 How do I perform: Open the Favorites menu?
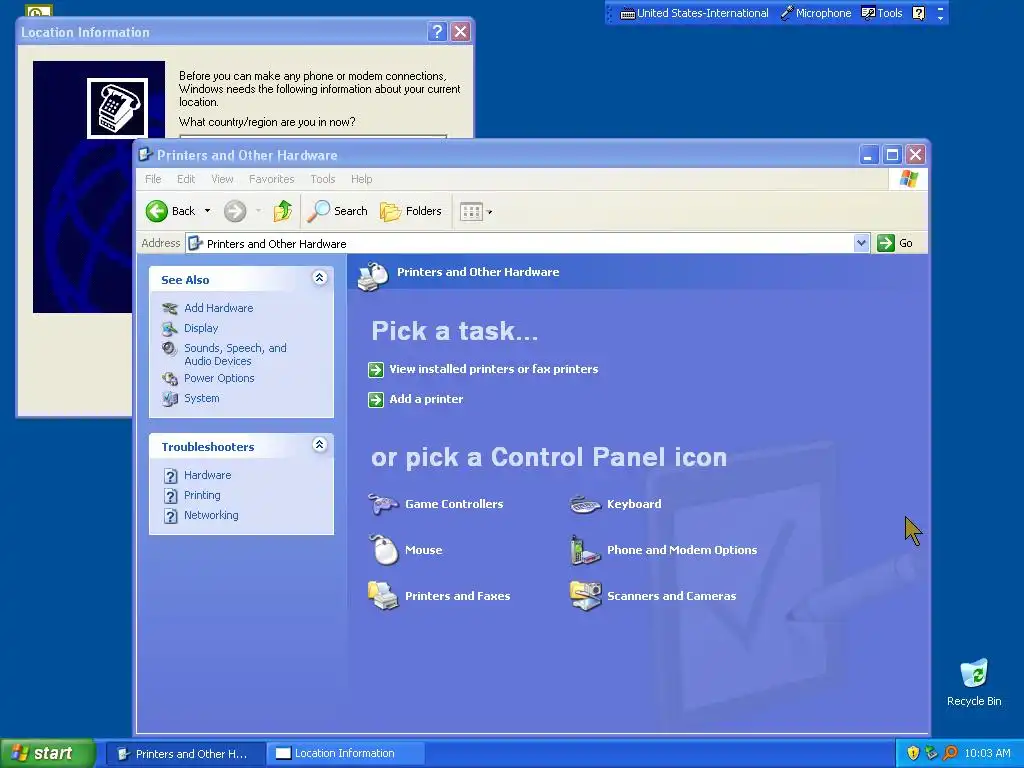pyautogui.click(x=271, y=179)
